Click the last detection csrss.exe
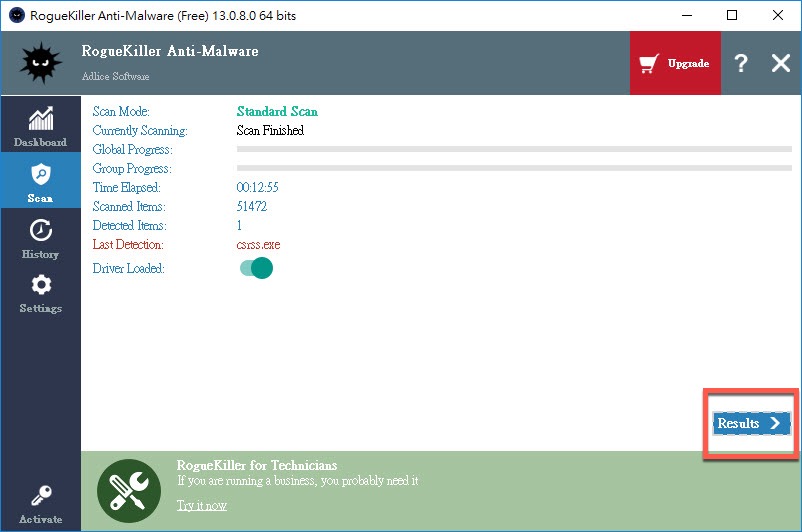This screenshot has width=802, height=532. click(258, 245)
